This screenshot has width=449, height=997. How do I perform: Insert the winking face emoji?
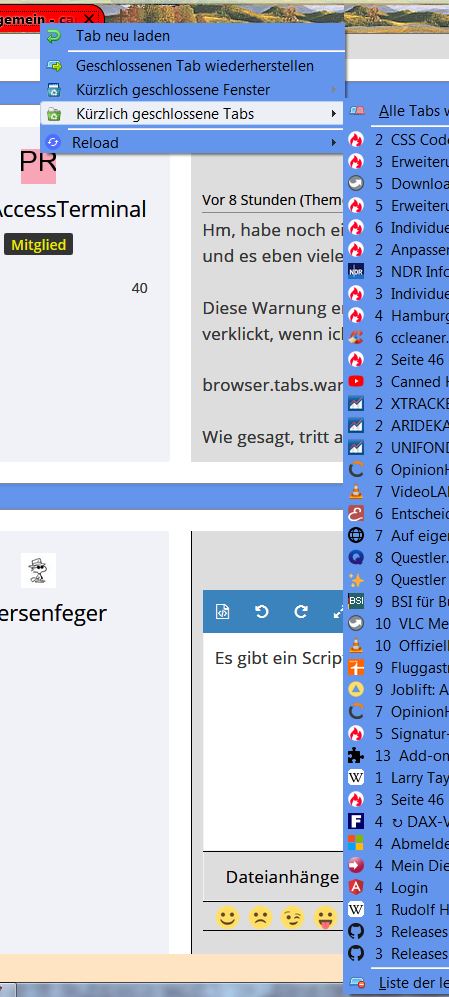294,918
